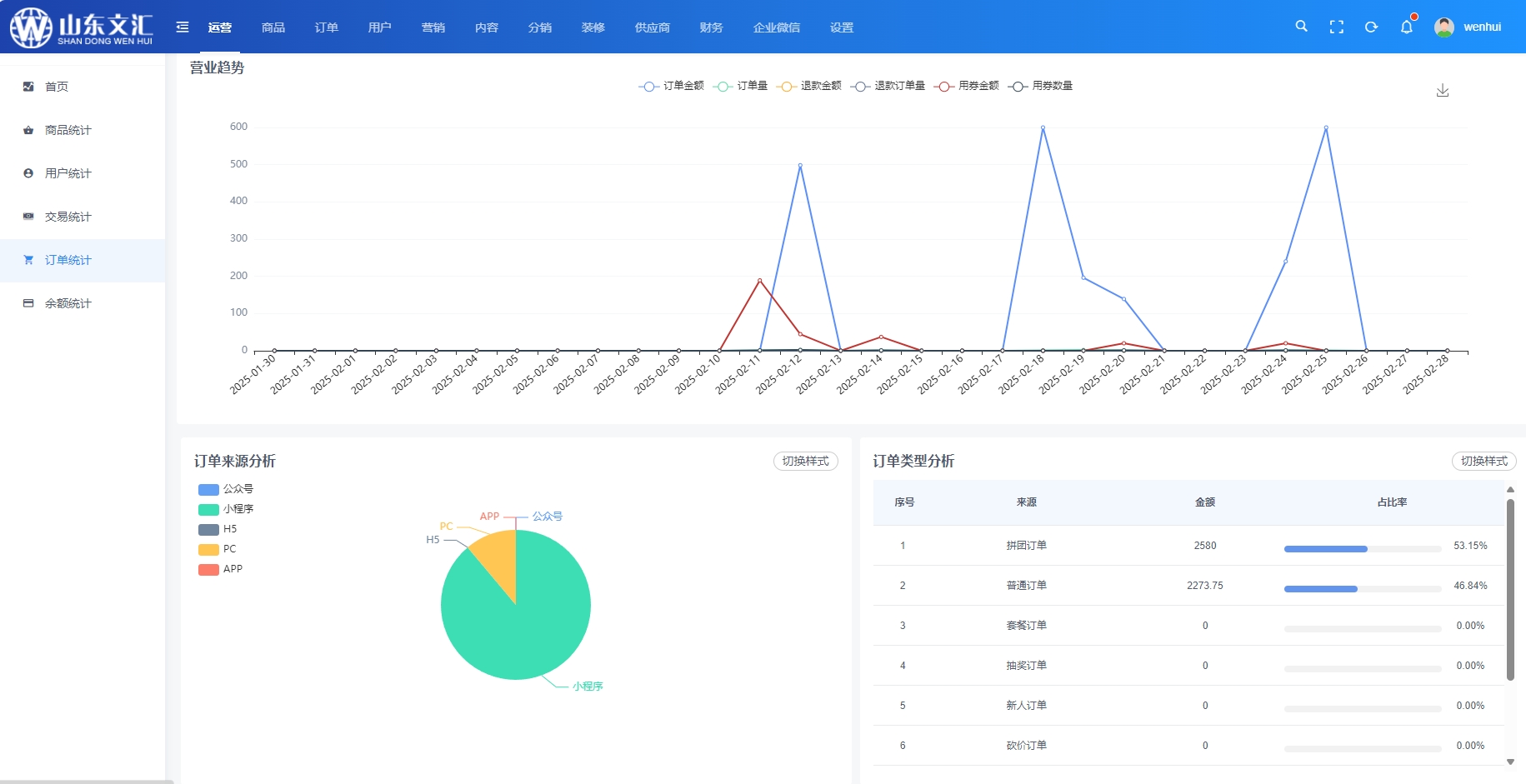Open the 财务 top menu

click(x=712, y=27)
